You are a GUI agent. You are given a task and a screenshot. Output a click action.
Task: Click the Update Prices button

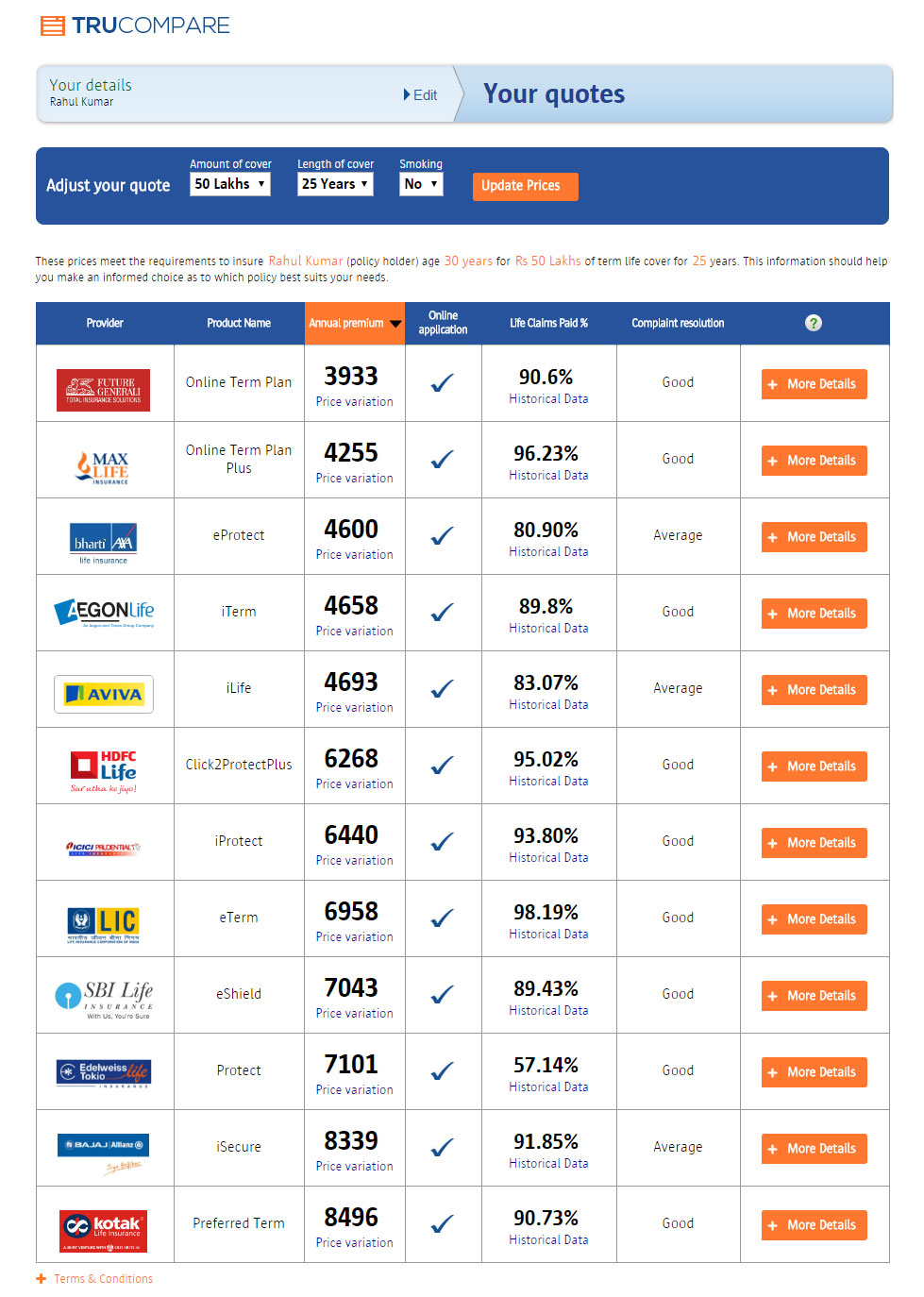525,186
